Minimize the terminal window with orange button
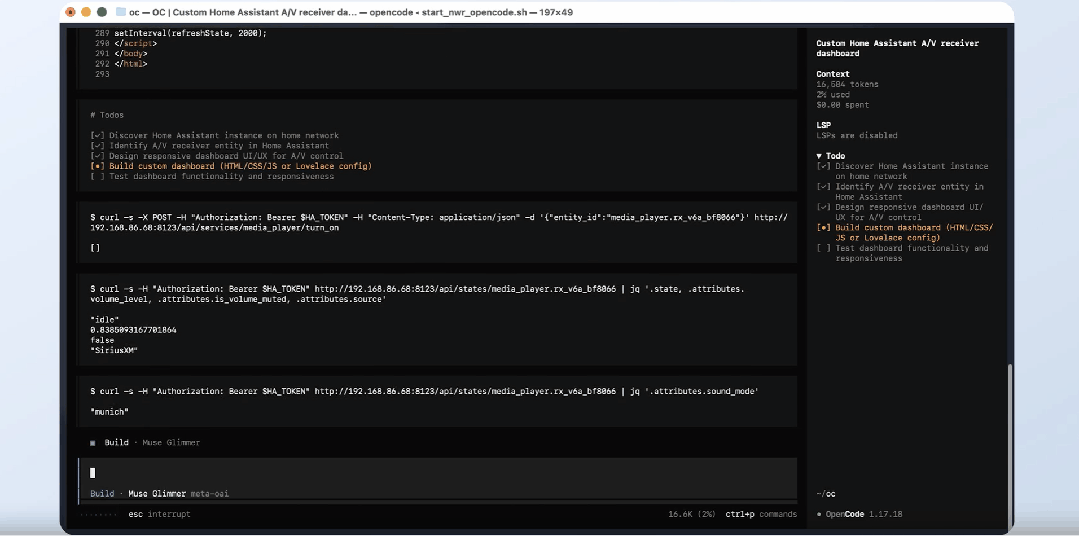 (x=86, y=12)
